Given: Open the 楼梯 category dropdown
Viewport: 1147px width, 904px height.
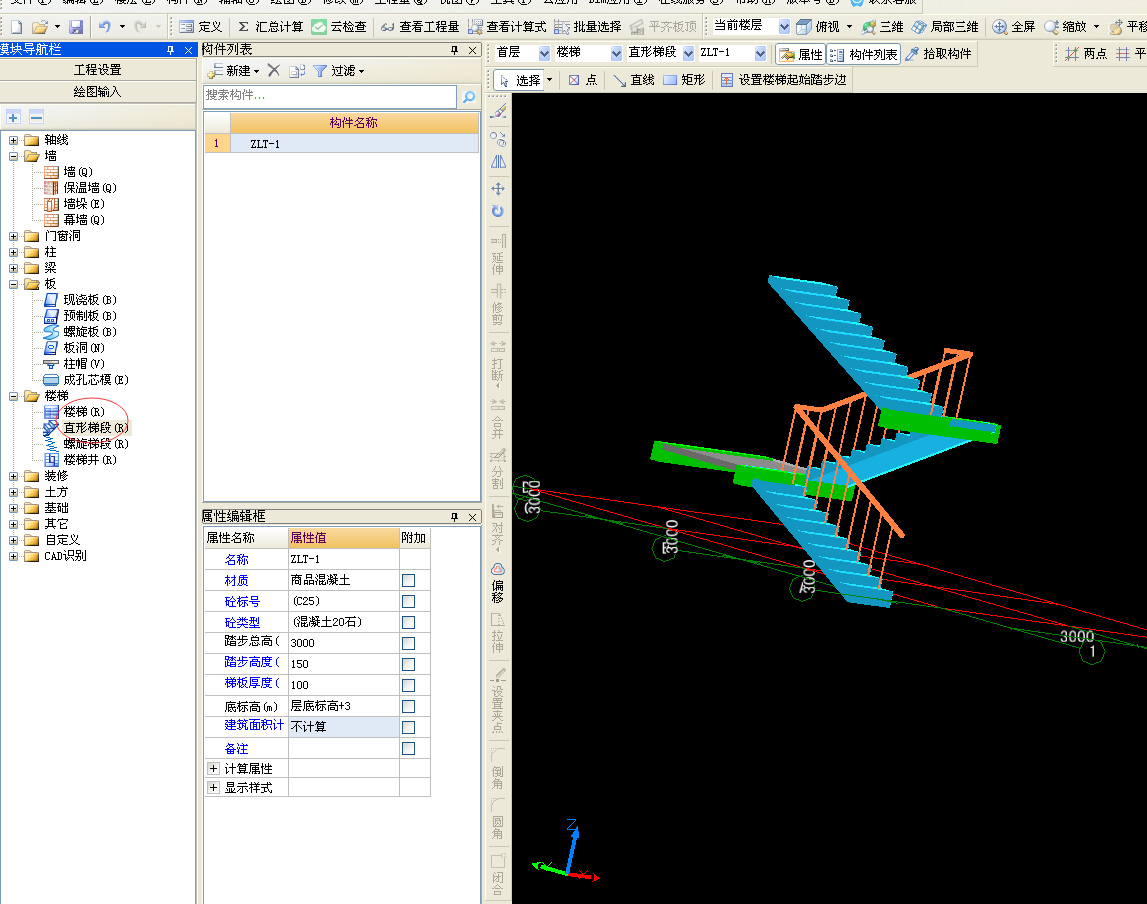Looking at the screenshot, I should pos(615,53).
